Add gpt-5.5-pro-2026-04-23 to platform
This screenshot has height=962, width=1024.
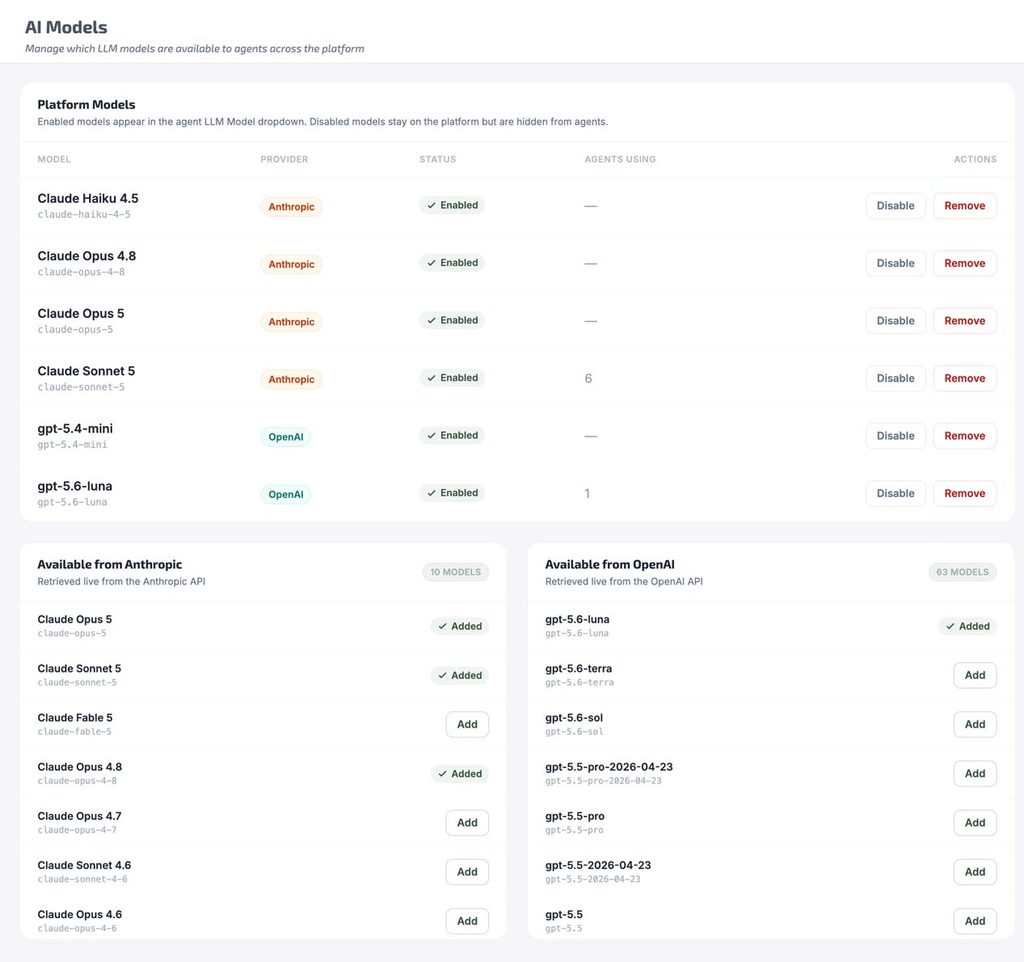click(975, 773)
